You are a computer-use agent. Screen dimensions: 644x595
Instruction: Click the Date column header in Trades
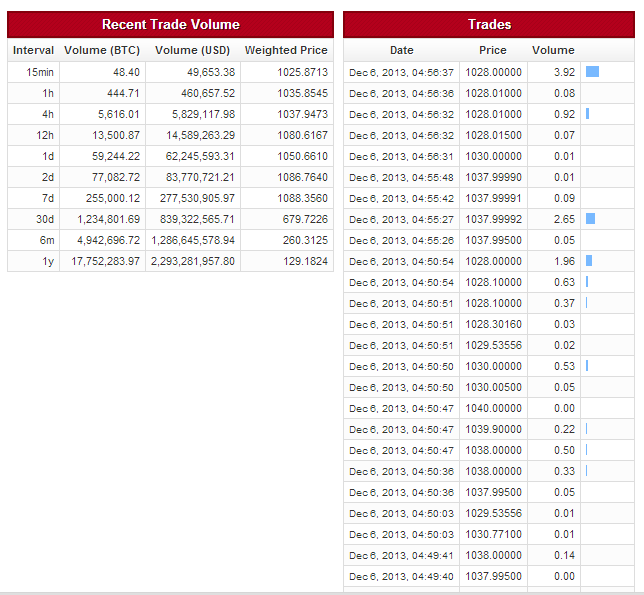coord(401,50)
